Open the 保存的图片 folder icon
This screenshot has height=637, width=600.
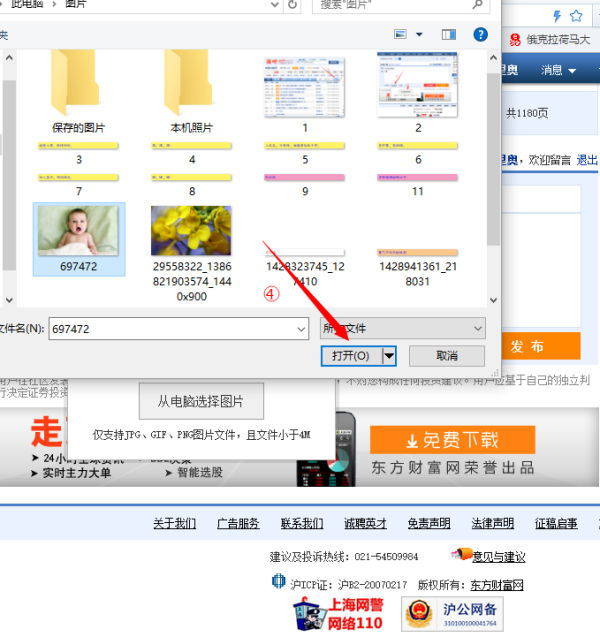click(x=78, y=84)
